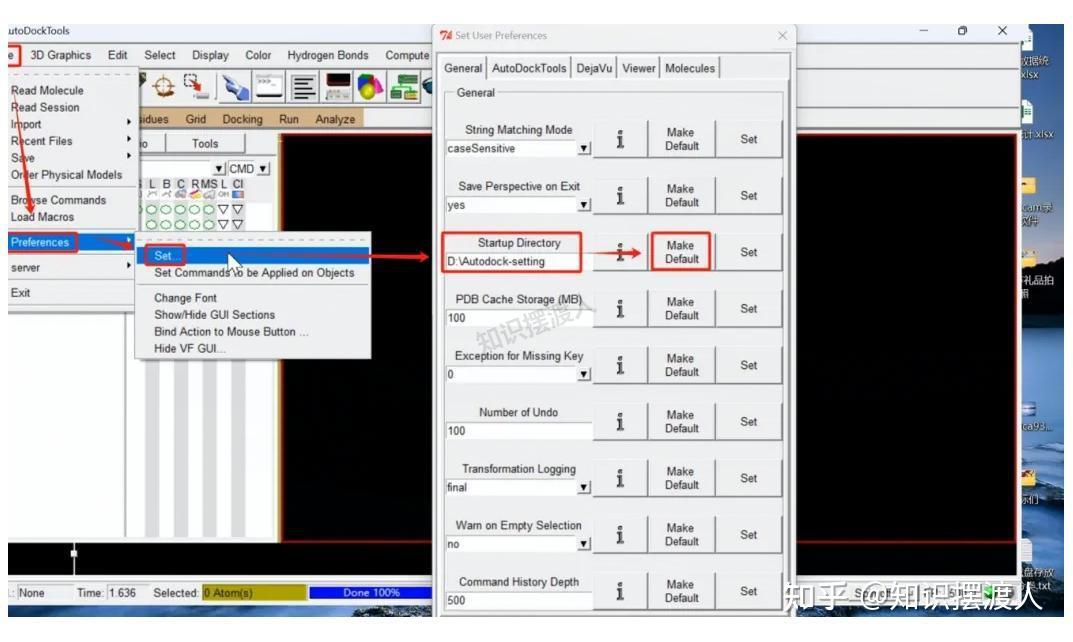1073x642 pixels.
Task: Toggle the R oval in lower dashboard row
Action: coord(195,224)
